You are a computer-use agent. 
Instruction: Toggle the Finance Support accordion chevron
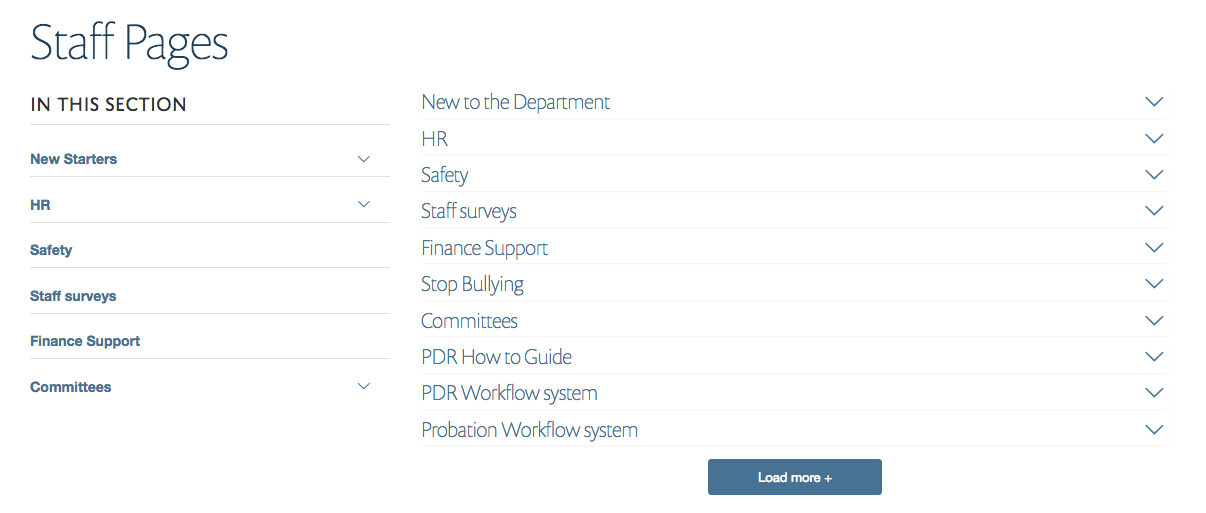click(x=1154, y=248)
